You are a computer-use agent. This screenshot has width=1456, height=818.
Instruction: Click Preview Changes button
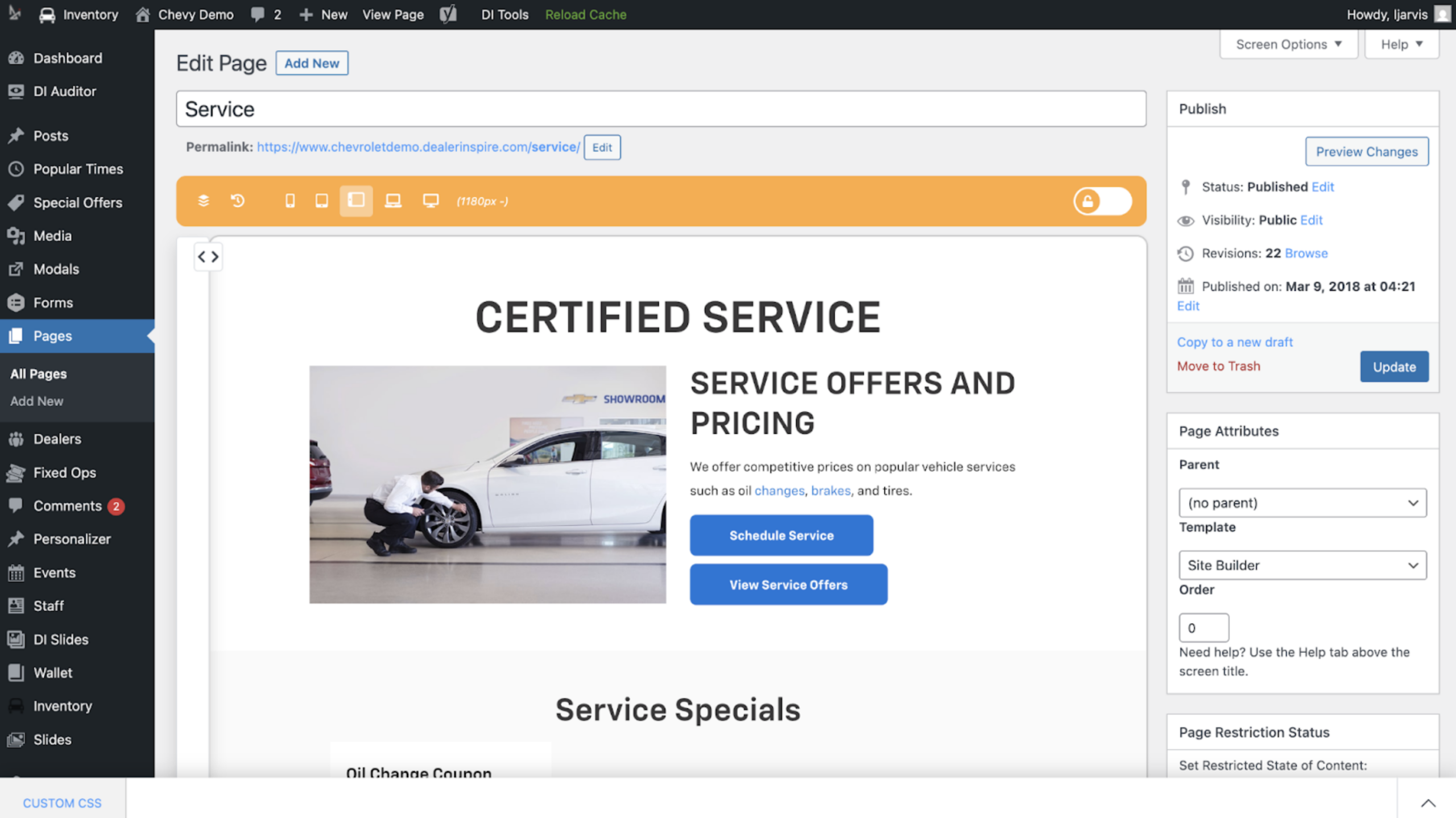click(1367, 152)
